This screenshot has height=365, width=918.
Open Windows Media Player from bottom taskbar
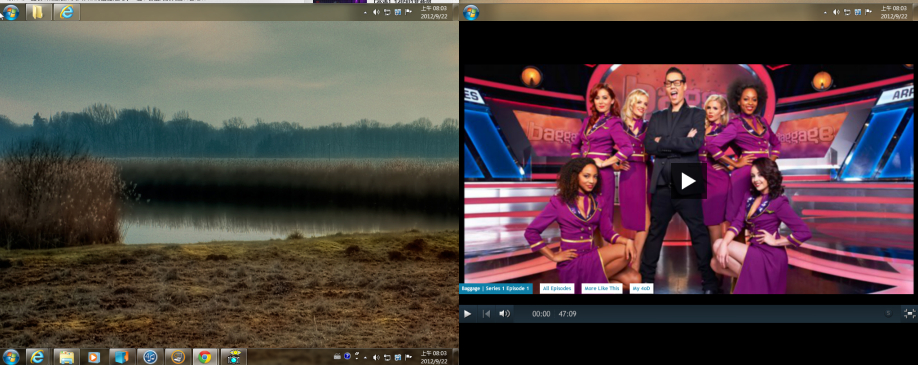pos(94,357)
